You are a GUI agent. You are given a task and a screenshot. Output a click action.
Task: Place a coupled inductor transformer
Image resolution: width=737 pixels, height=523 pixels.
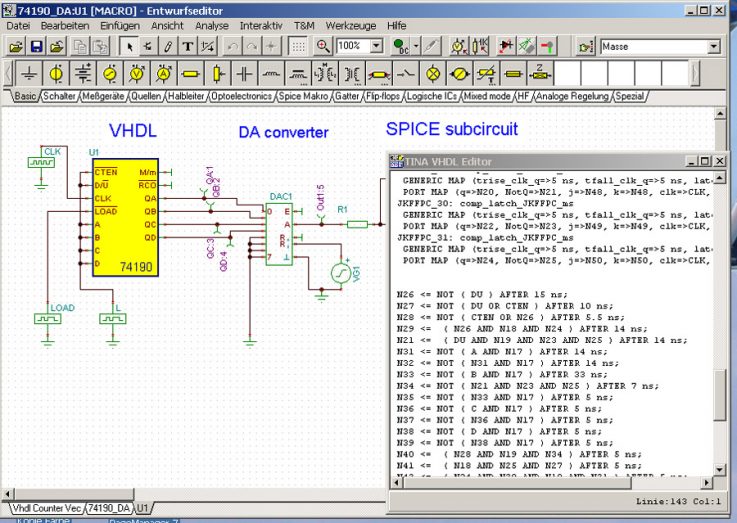(325, 73)
